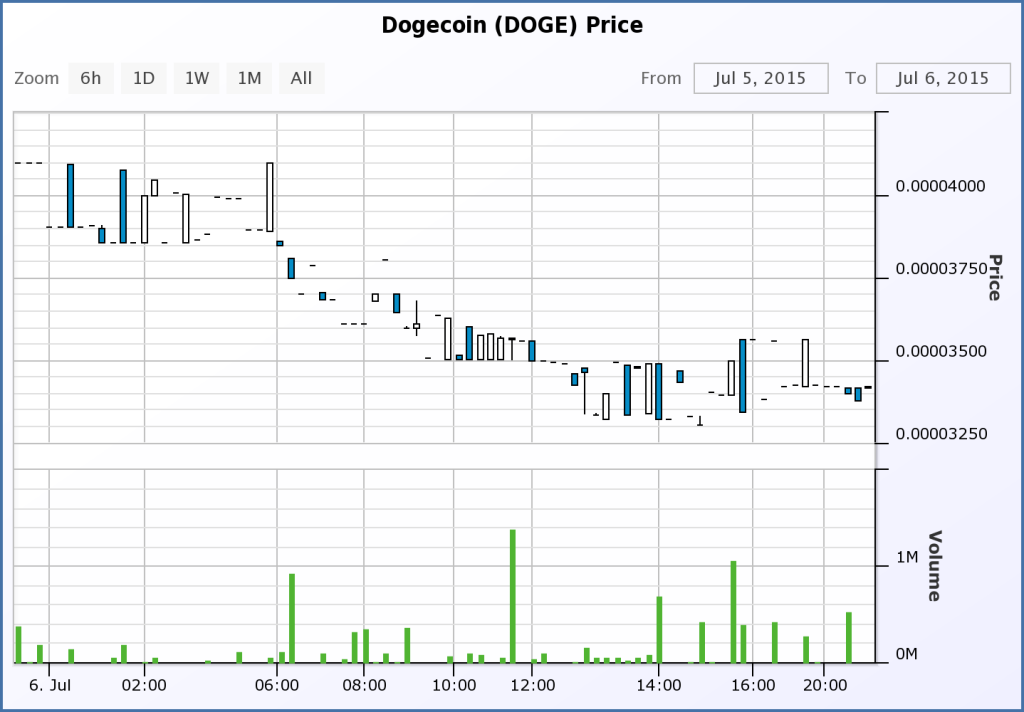Click the 06:00 time axis label
1024x712 pixels.
coord(277,686)
